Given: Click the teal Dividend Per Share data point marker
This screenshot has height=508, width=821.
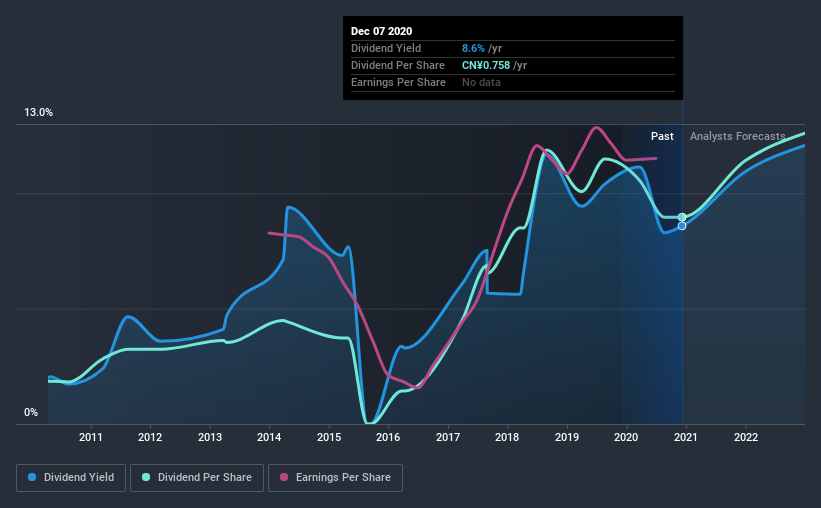Looking at the screenshot, I should [x=682, y=217].
